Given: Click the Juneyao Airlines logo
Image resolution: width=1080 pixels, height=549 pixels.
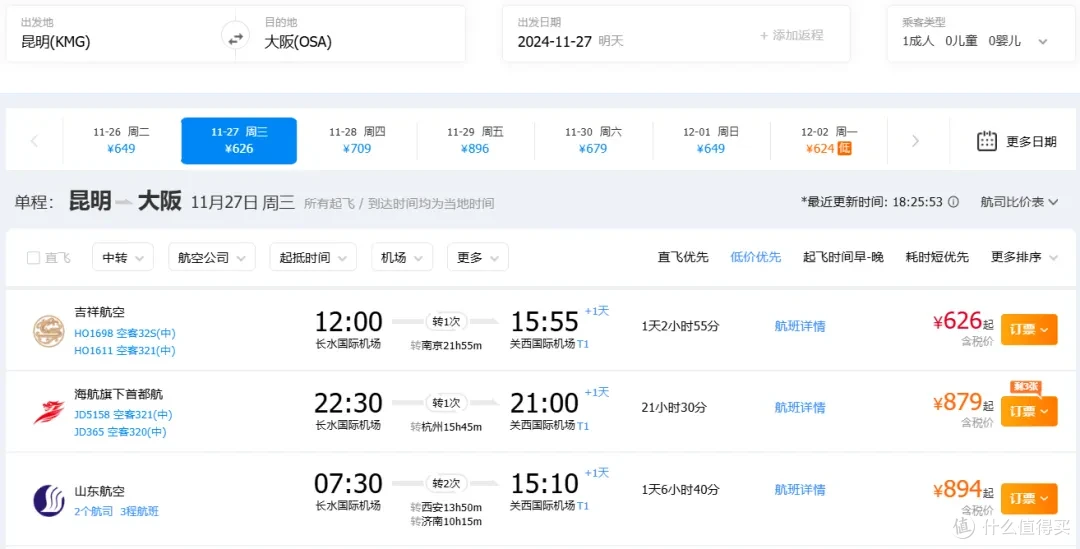Looking at the screenshot, I should [48, 331].
